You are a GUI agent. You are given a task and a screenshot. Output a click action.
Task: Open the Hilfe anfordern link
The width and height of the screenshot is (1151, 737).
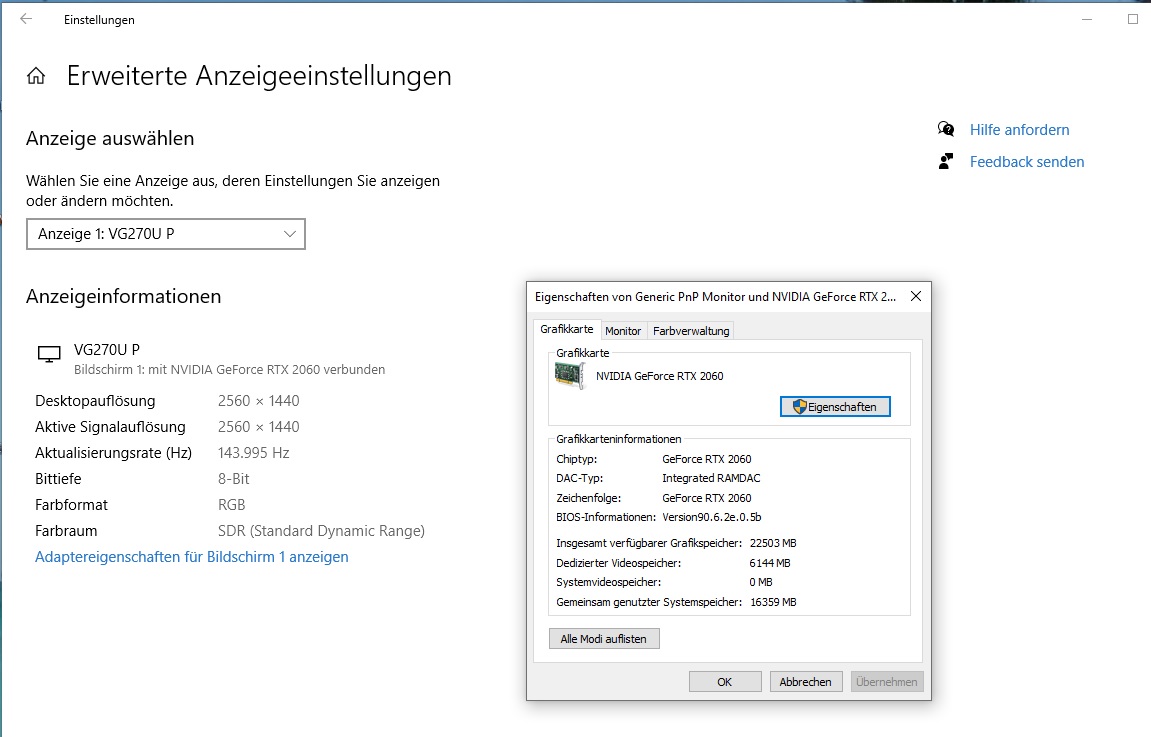click(x=1020, y=130)
